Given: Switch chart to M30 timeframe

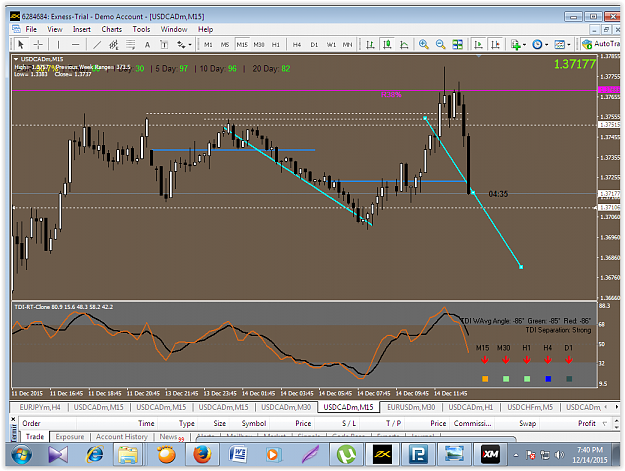Looking at the screenshot, I should 259,44.
